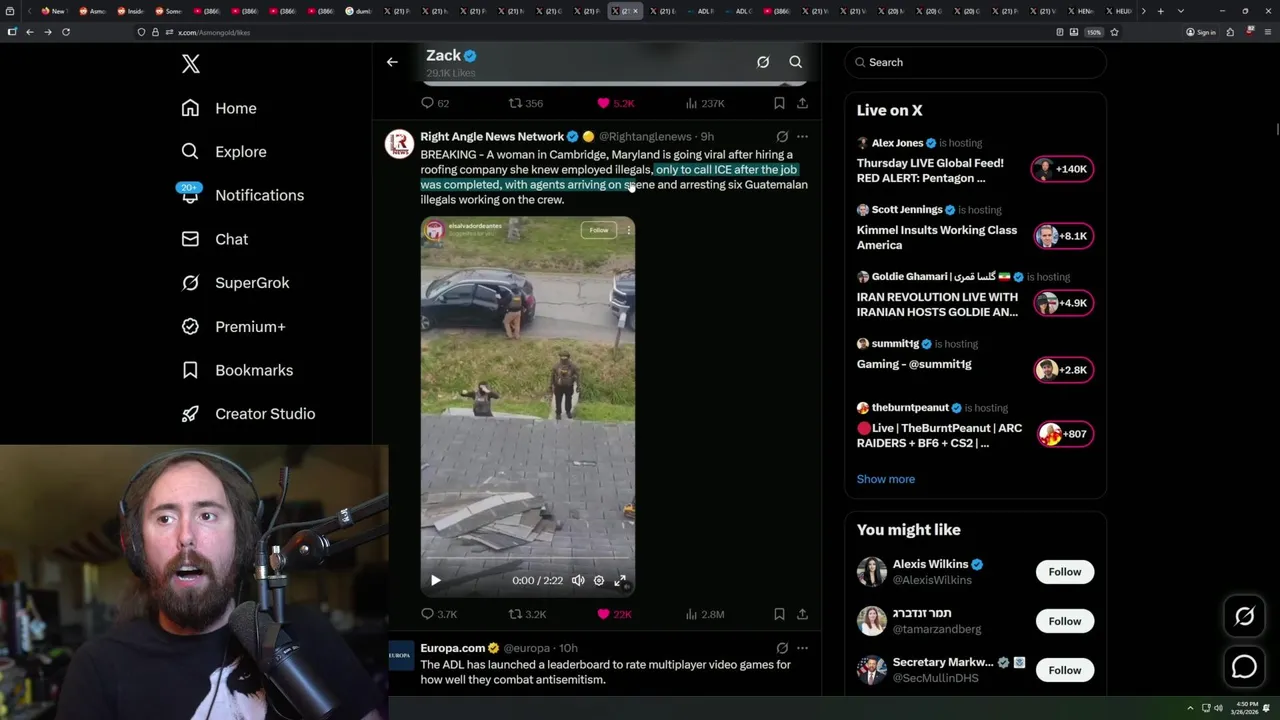Follow Alexis Wilkins

pyautogui.click(x=1065, y=572)
